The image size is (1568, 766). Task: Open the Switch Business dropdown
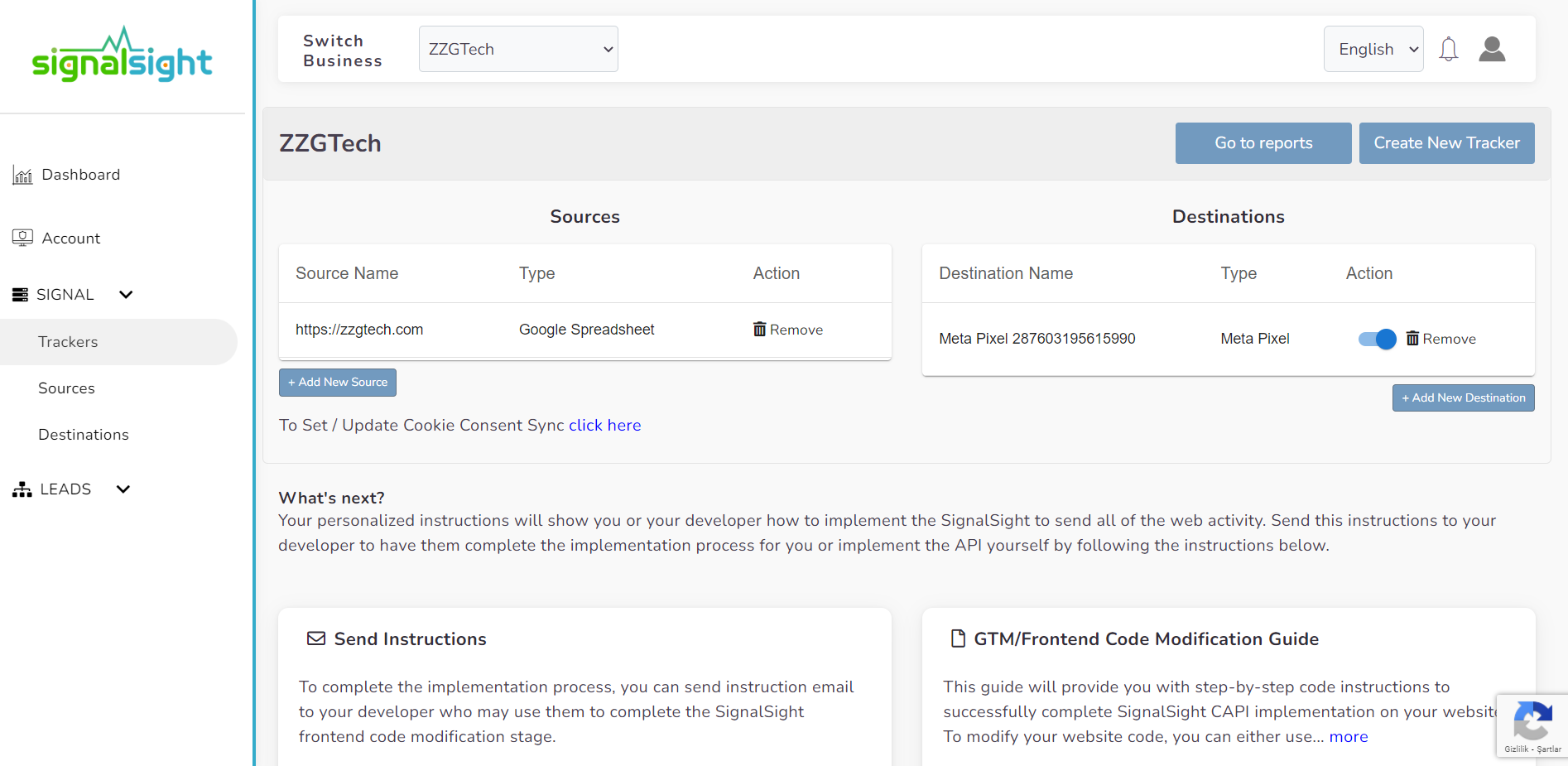pos(518,49)
